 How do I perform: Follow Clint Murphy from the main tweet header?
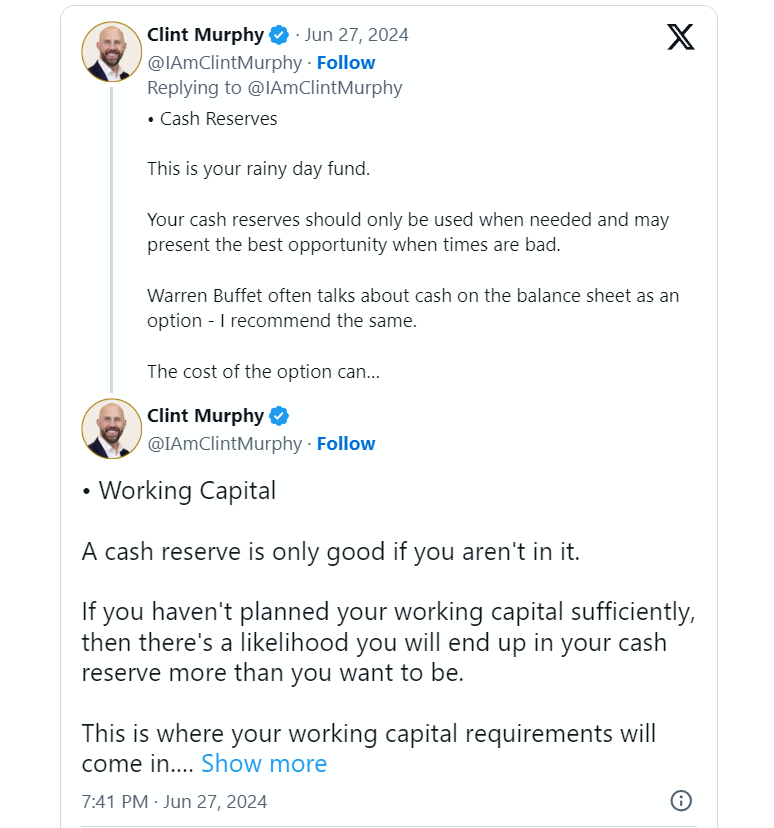pyautogui.click(x=346, y=444)
